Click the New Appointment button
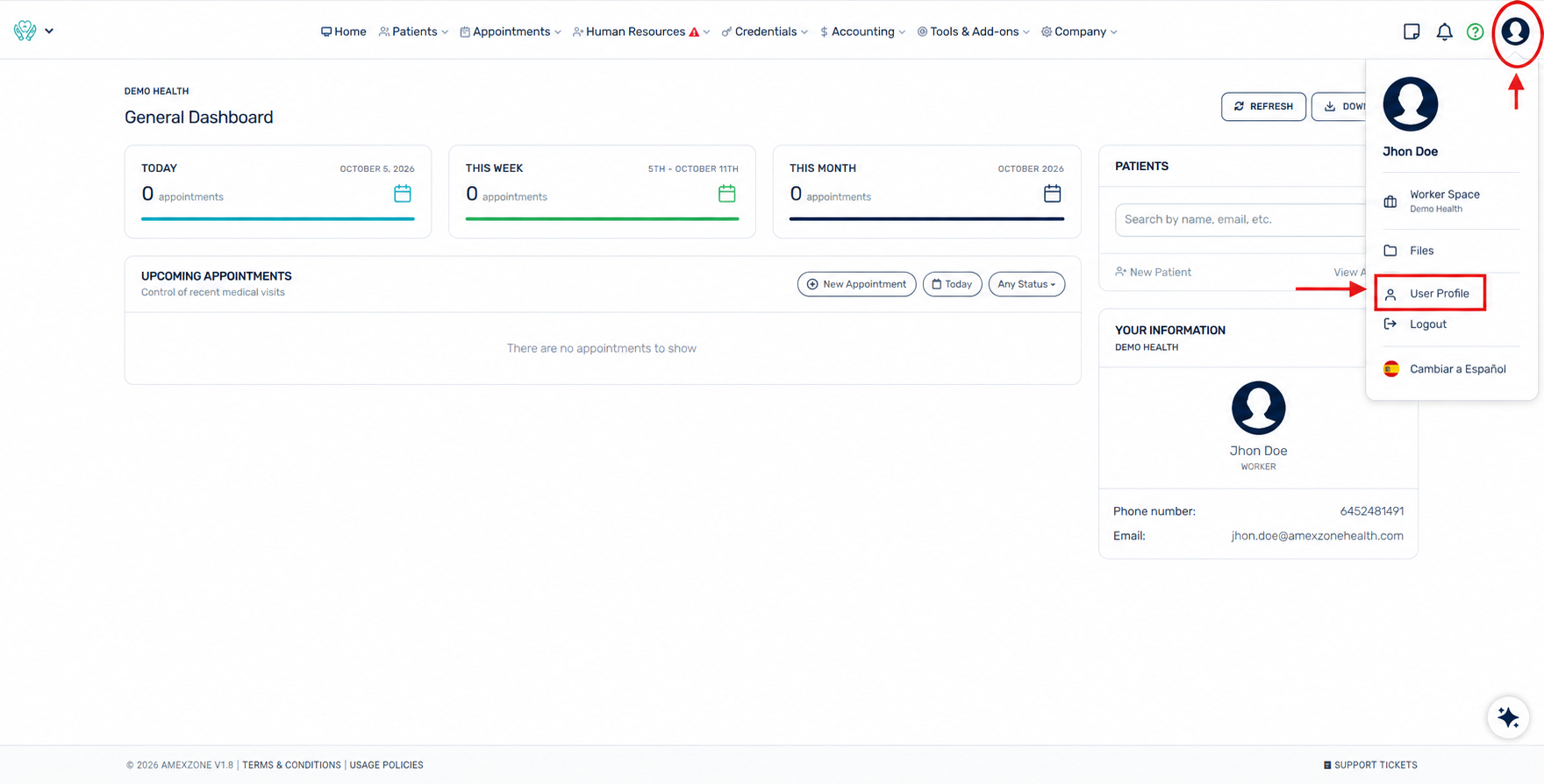Viewport: 1544px width, 784px height. 856,284
